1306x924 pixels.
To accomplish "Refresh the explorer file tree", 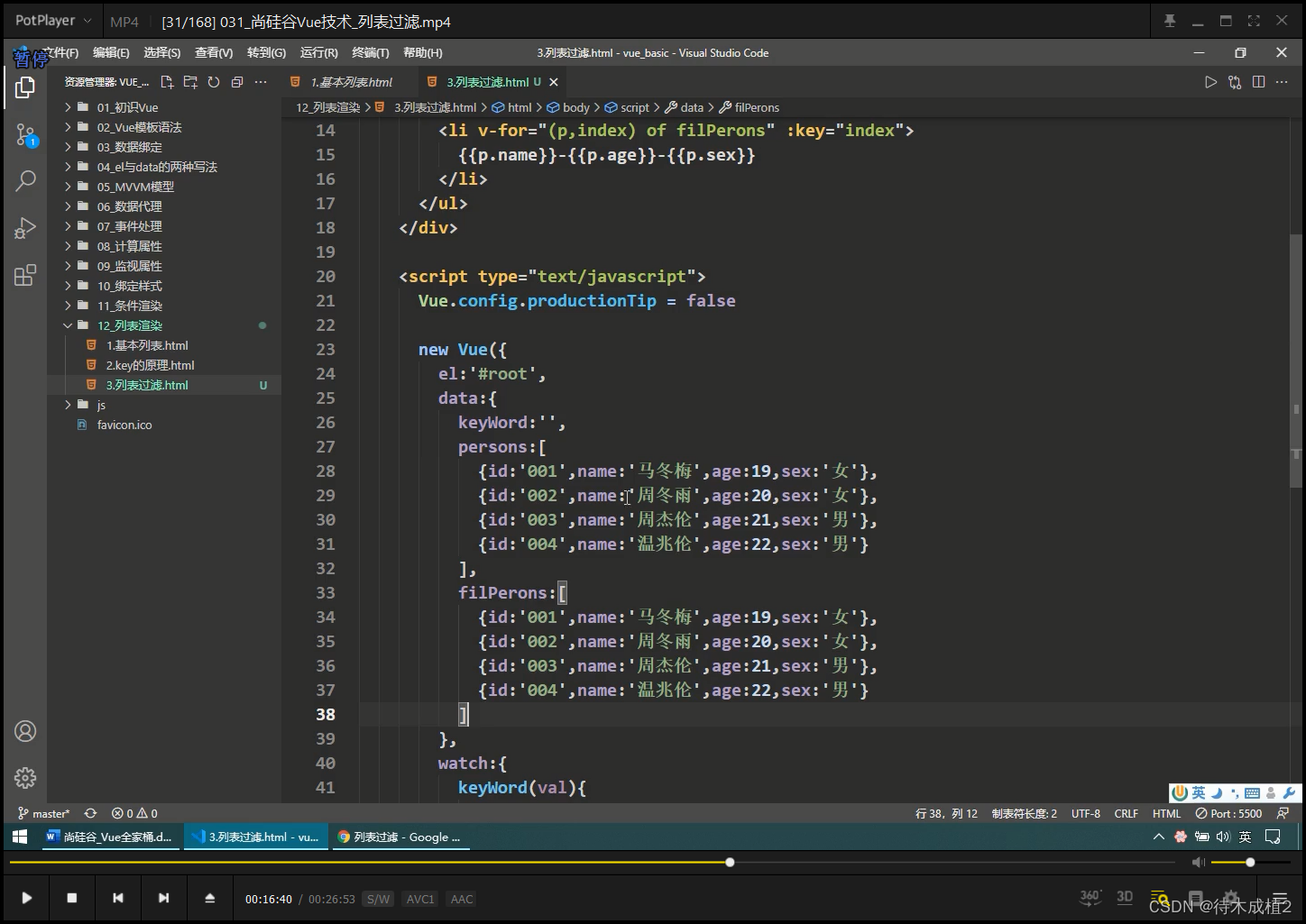I will [x=214, y=82].
